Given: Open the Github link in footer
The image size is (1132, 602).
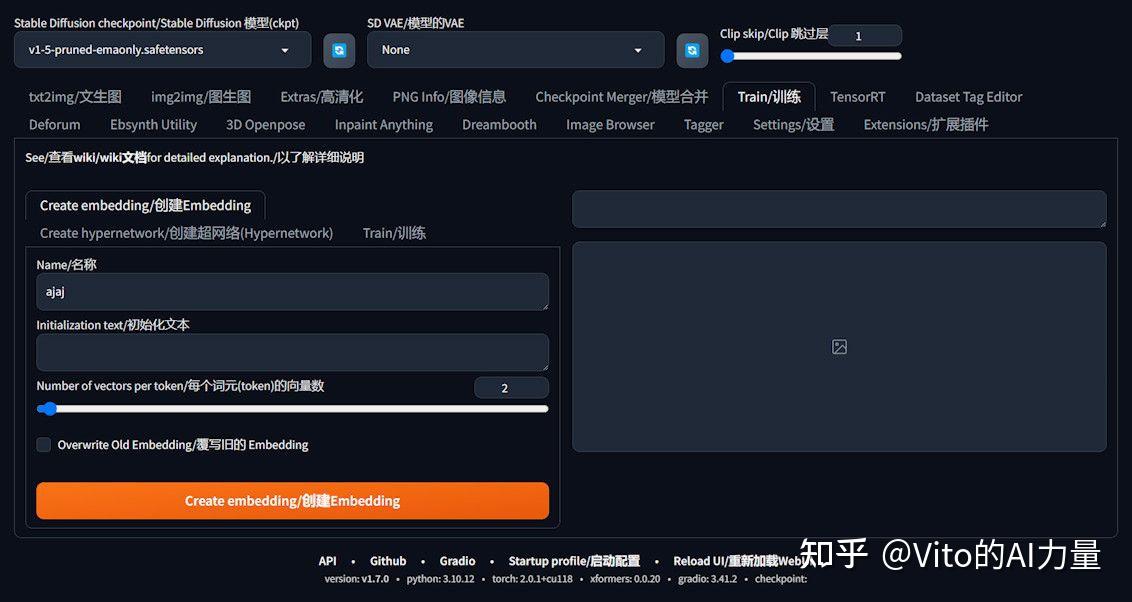Looking at the screenshot, I should [x=388, y=561].
